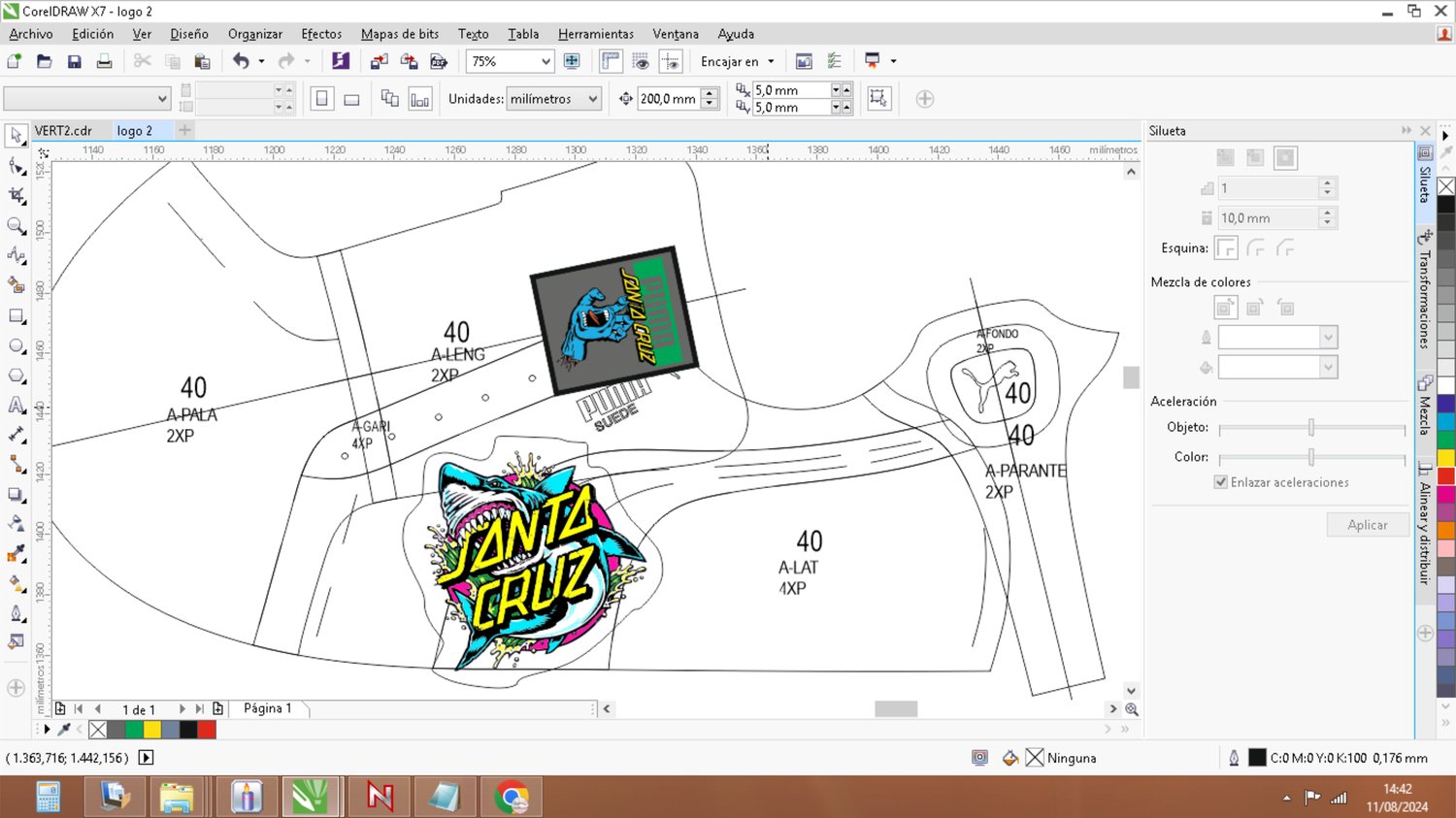
Task: Switch to the VERT2.cdr document tab
Action: pos(63,130)
